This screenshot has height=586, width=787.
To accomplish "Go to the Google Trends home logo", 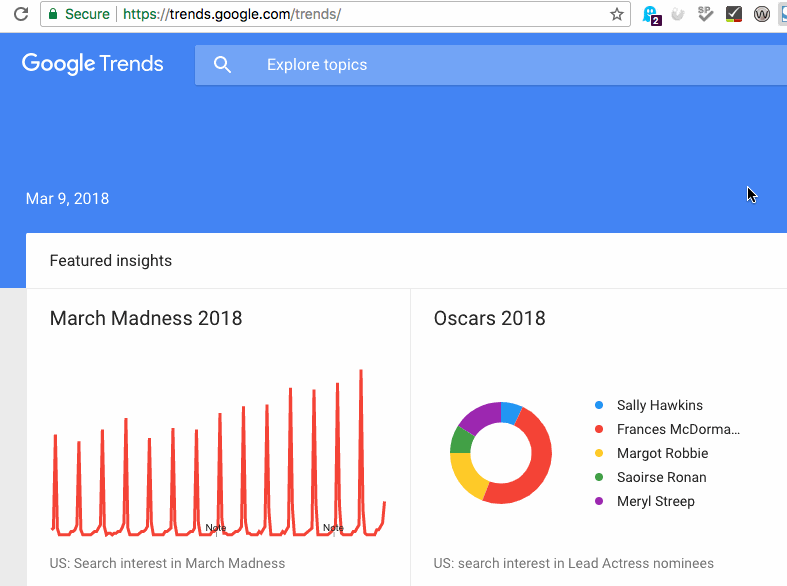I will [93, 64].
